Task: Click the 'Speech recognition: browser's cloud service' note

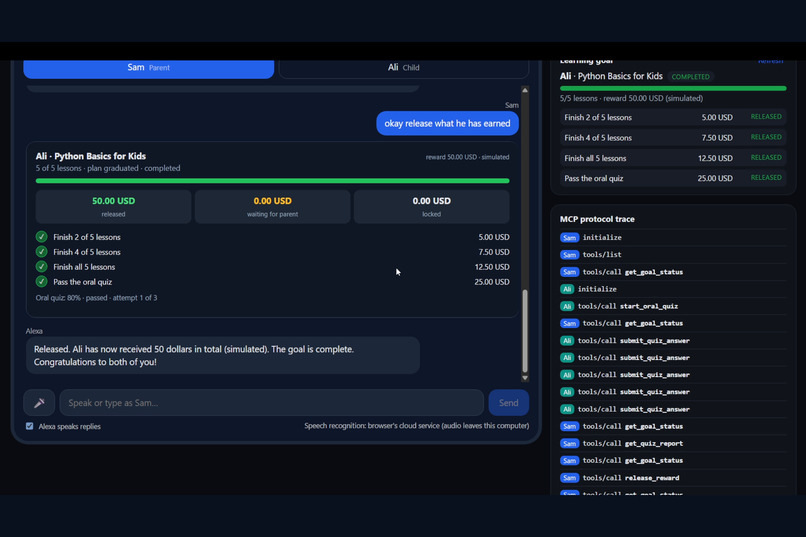Action: [416, 425]
